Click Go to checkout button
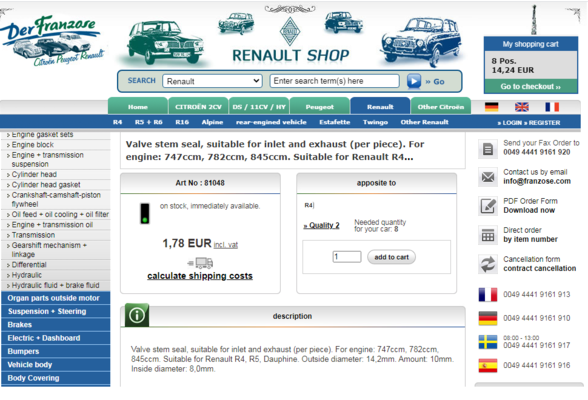The image size is (588, 400). 531,87
